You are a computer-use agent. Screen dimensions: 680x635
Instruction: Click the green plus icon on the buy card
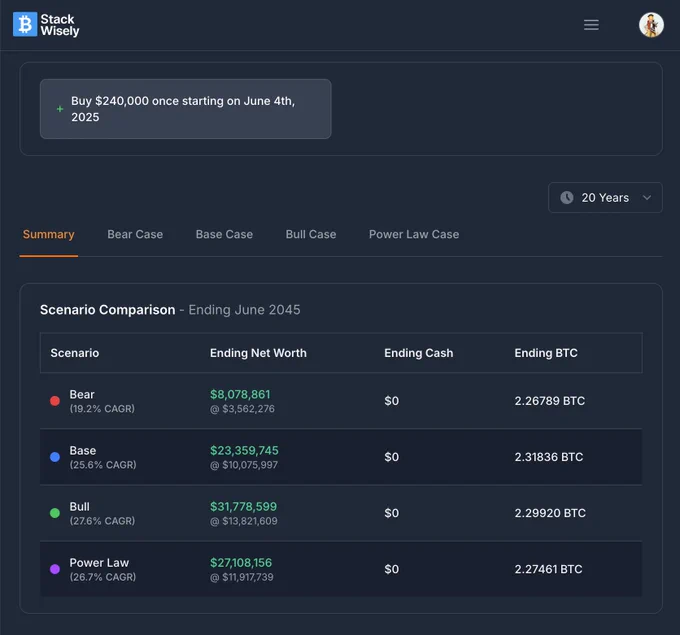60,109
